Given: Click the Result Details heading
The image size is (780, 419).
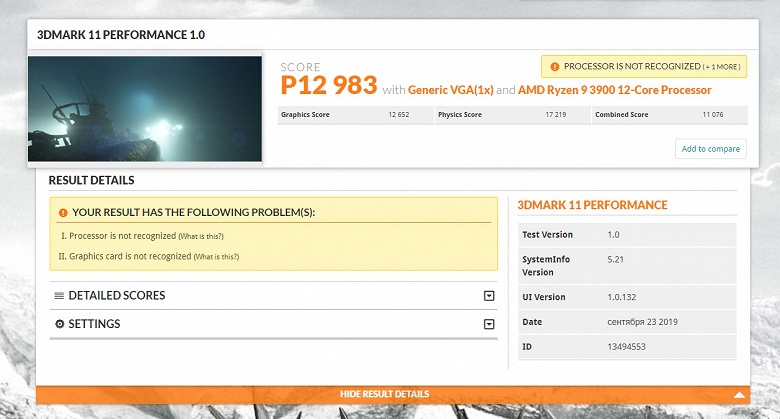Looking at the screenshot, I should pos(92,180).
